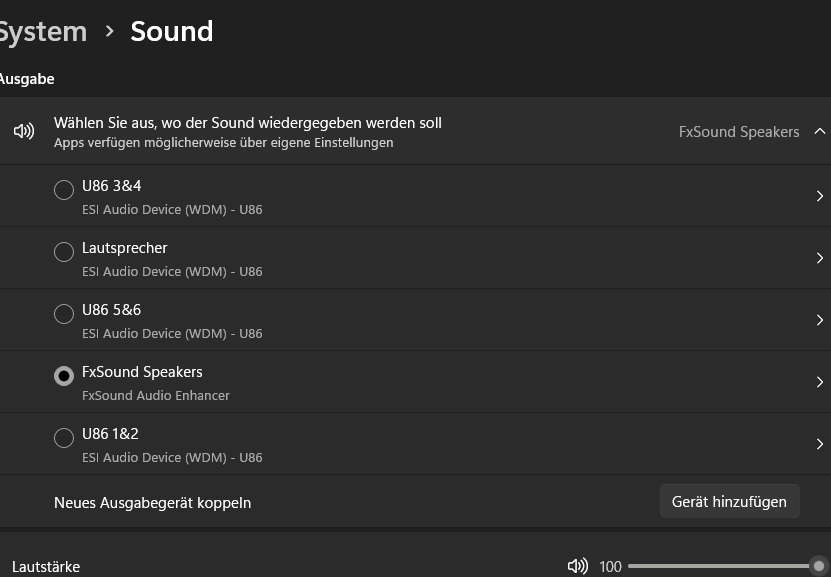The width and height of the screenshot is (831, 577).
Task: Collapse the output device list chevron
Action: click(x=820, y=131)
